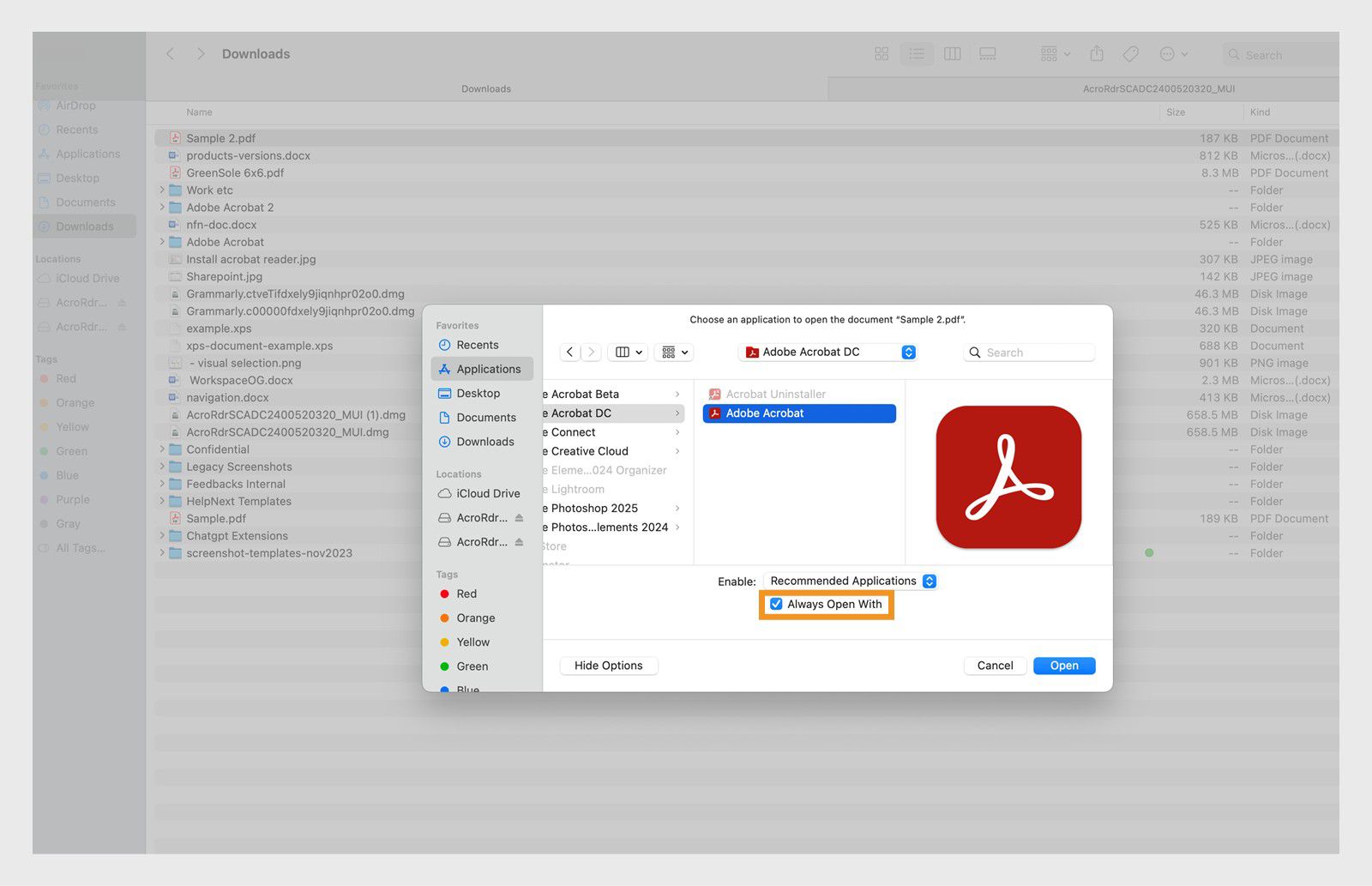Switch to list view in the toolbar
The width and height of the screenshot is (1372, 886).
click(917, 53)
